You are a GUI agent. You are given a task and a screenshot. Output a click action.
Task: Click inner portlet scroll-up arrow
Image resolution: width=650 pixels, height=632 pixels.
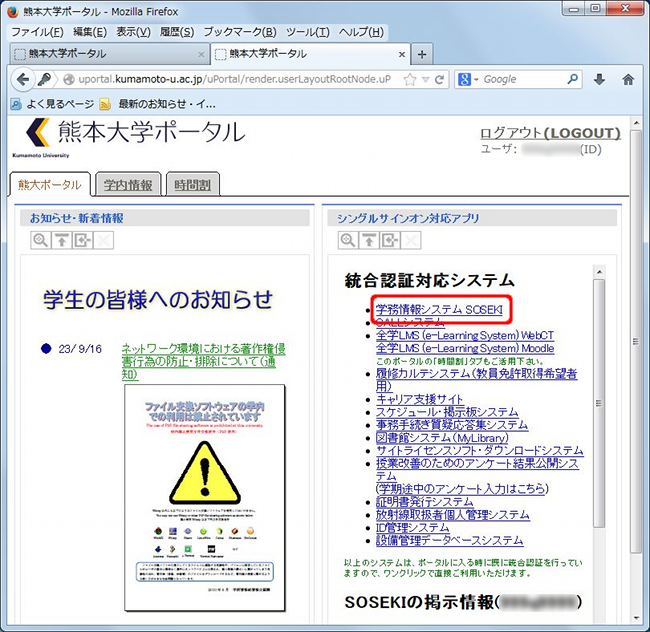599,272
